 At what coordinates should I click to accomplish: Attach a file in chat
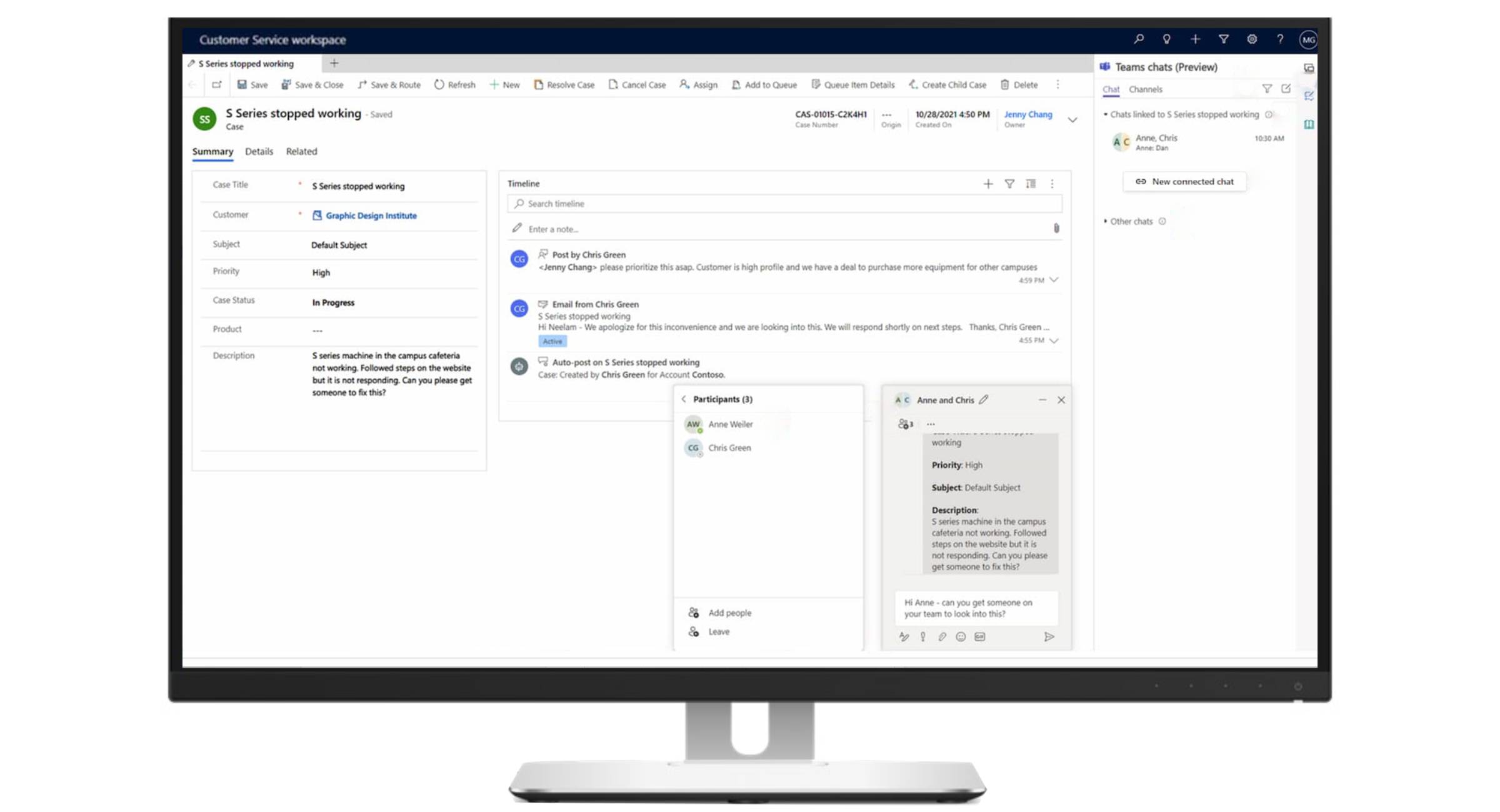(942, 636)
